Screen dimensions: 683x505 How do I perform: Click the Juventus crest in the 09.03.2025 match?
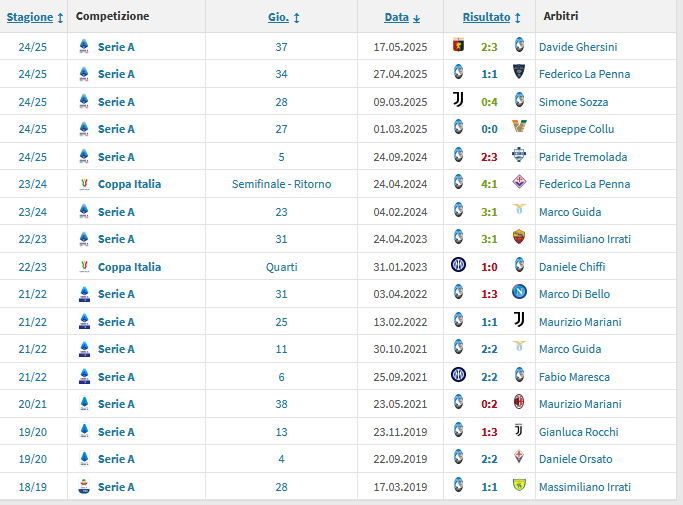(458, 101)
